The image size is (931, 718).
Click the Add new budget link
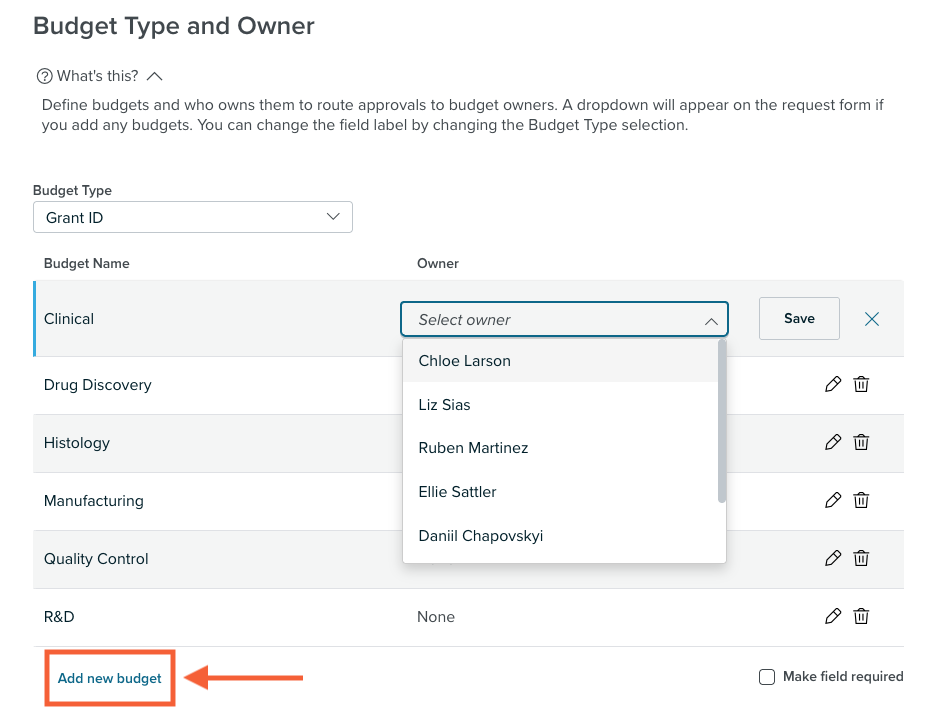(x=109, y=678)
